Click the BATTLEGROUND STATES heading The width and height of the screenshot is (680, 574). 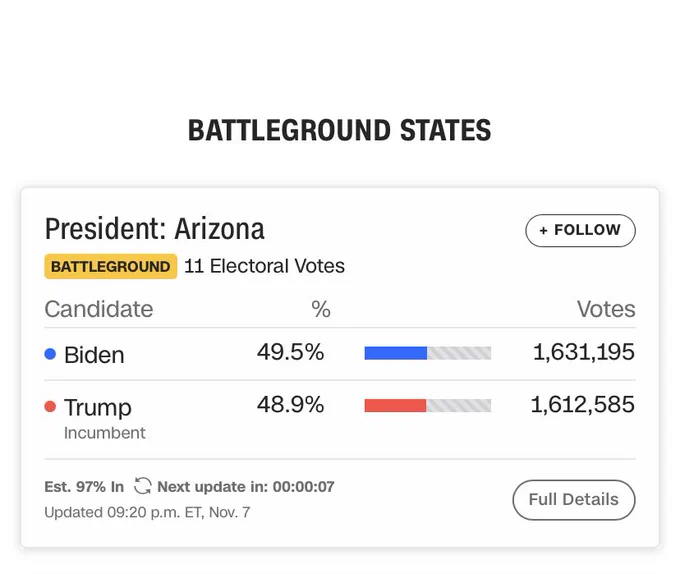(x=340, y=130)
